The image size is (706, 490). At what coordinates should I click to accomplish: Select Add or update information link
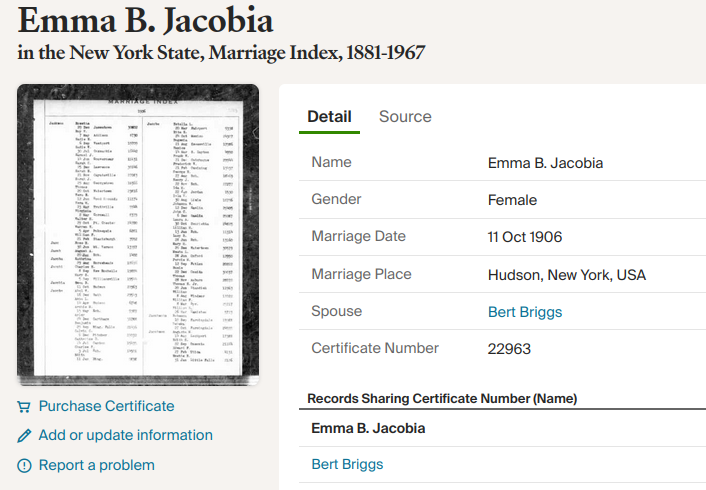(125, 435)
